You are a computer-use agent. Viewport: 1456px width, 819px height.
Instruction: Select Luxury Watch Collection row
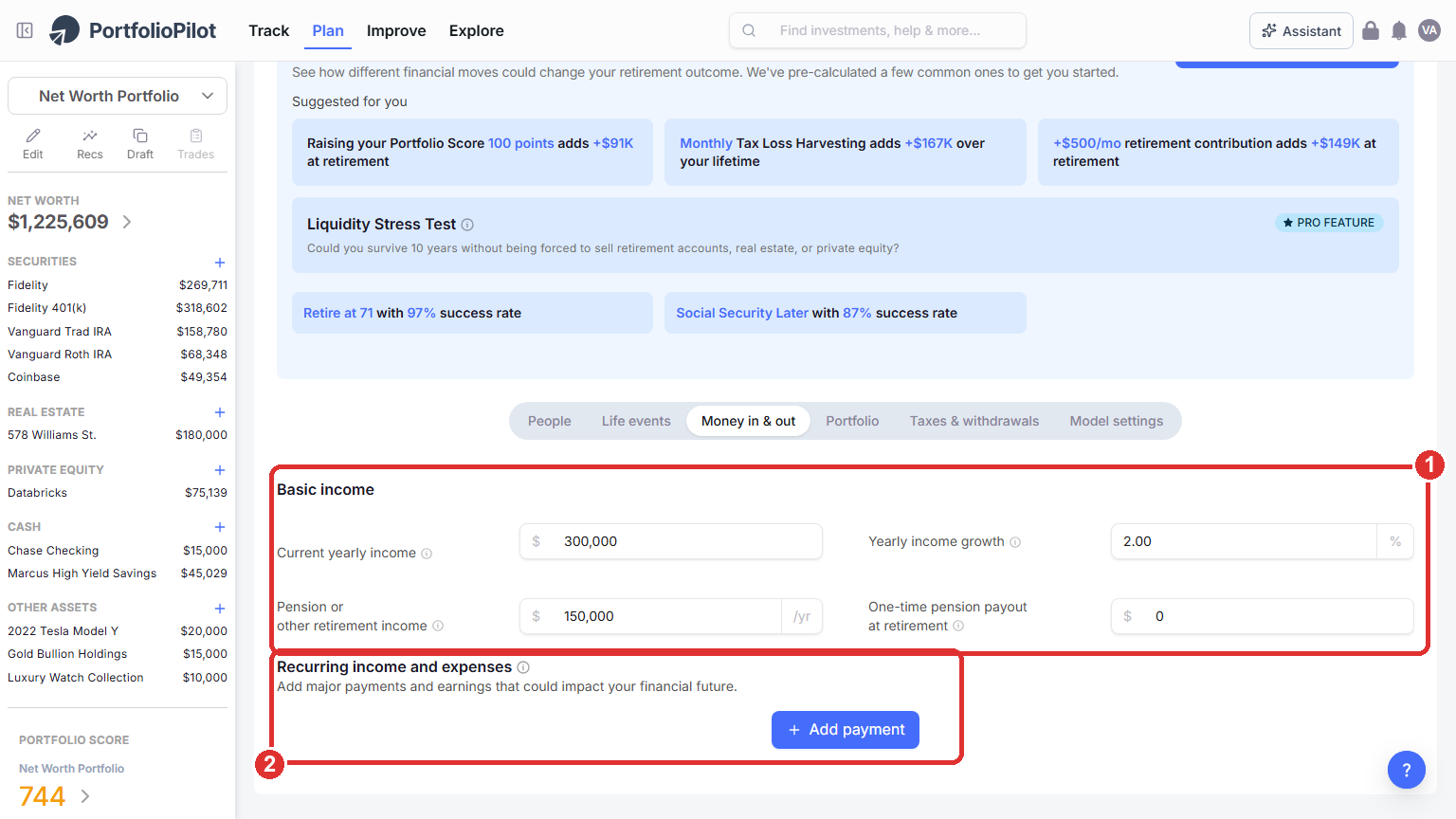pos(118,678)
